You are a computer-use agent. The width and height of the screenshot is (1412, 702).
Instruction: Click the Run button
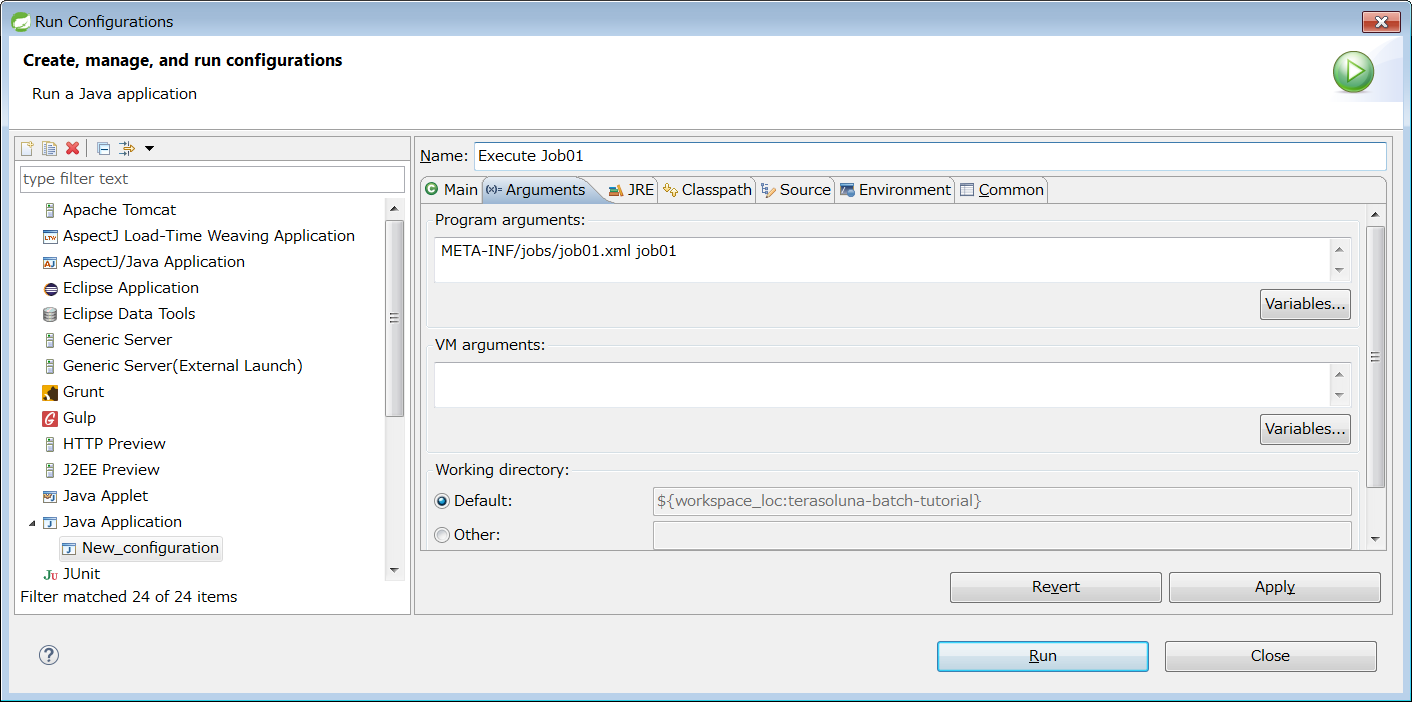pyautogui.click(x=1043, y=656)
